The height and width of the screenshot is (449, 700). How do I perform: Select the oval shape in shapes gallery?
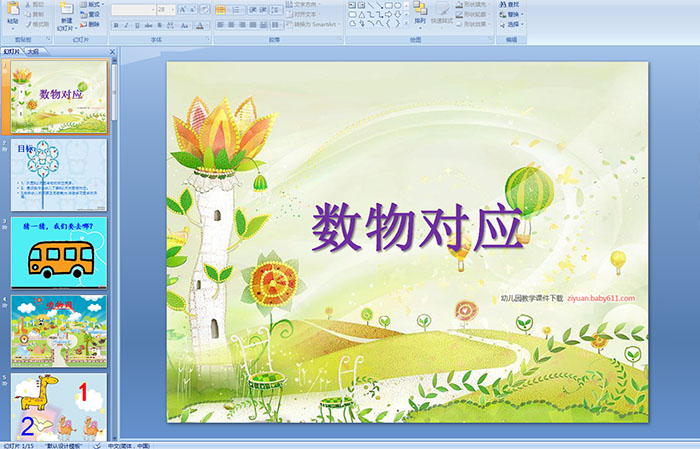click(398, 5)
